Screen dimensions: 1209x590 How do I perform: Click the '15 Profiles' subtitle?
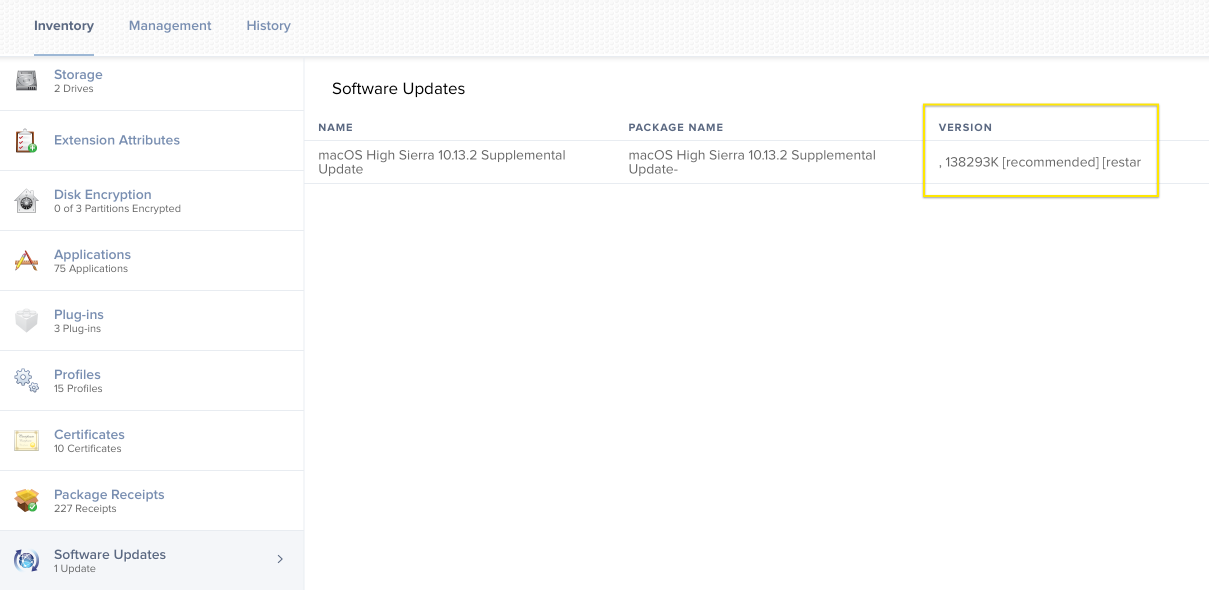78,389
